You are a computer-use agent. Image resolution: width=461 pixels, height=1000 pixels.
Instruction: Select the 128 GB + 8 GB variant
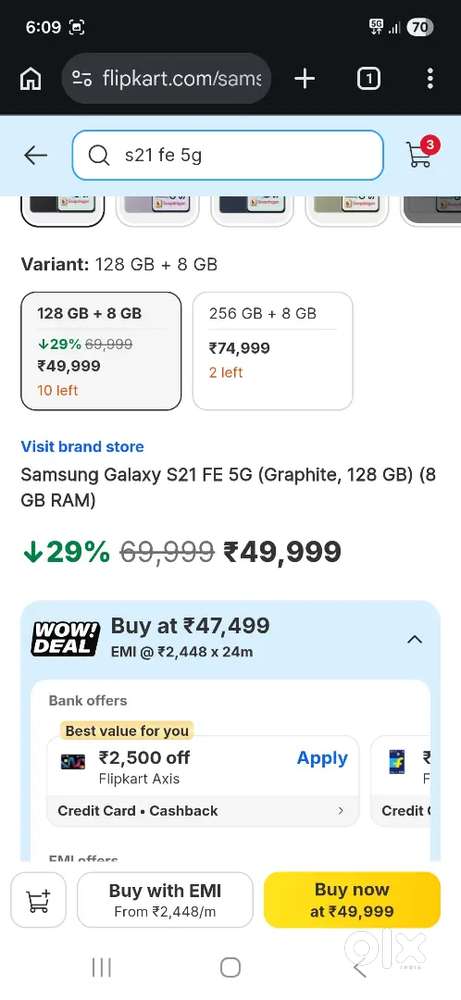[x=101, y=351]
